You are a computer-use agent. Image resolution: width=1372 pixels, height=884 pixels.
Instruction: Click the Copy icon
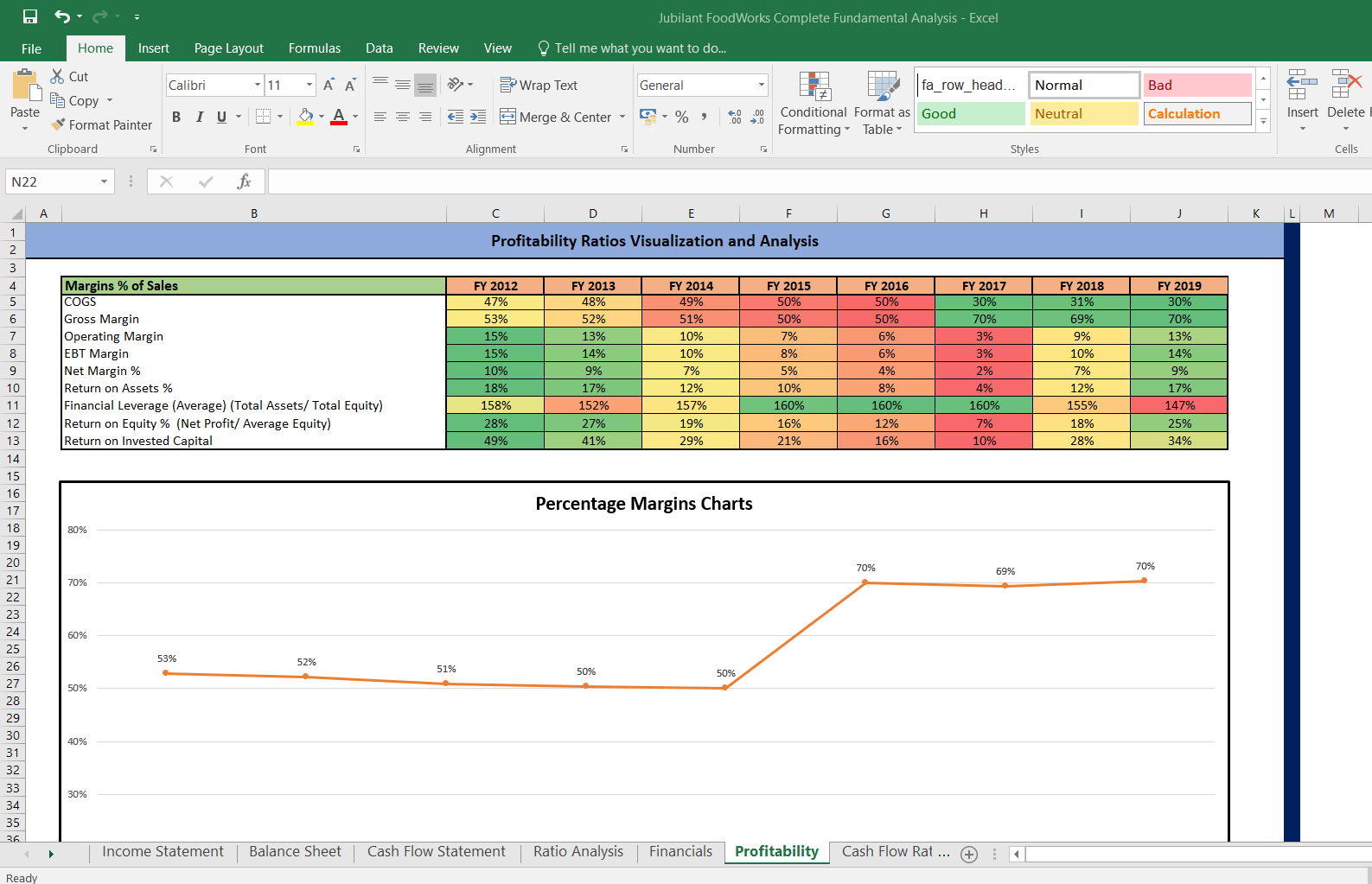click(58, 100)
